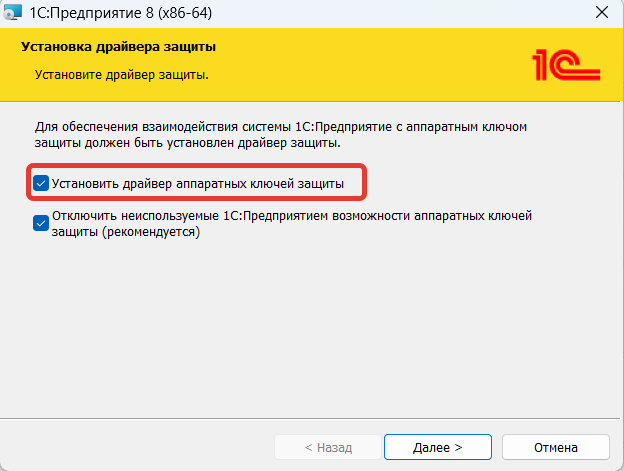
Task: Click the 'Установка драйвера защиты' heading
Action: tap(119, 47)
